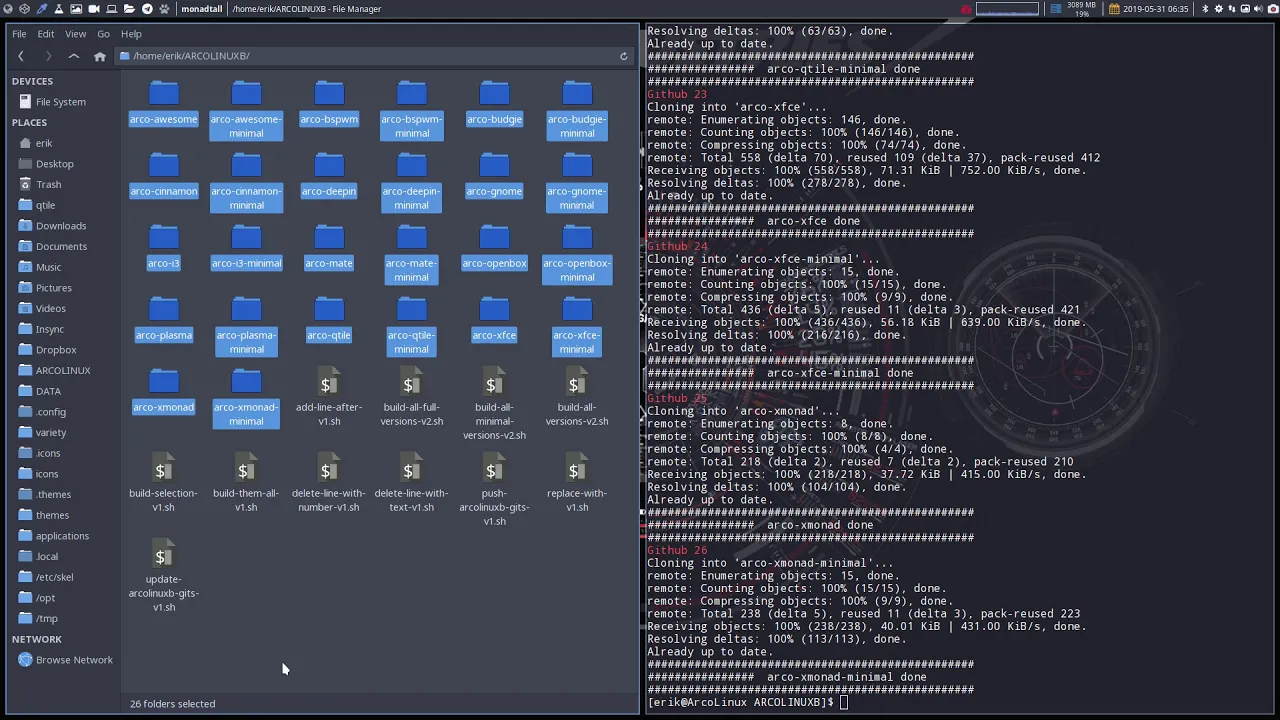Open the Help menu
Viewport: 1280px width, 720px height.
131,33
